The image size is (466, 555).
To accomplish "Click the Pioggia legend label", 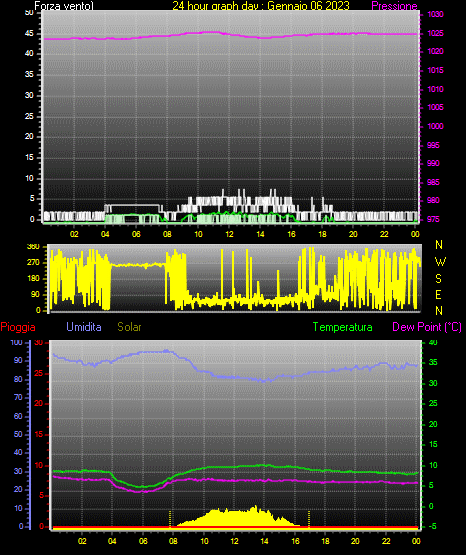I will click(18, 327).
